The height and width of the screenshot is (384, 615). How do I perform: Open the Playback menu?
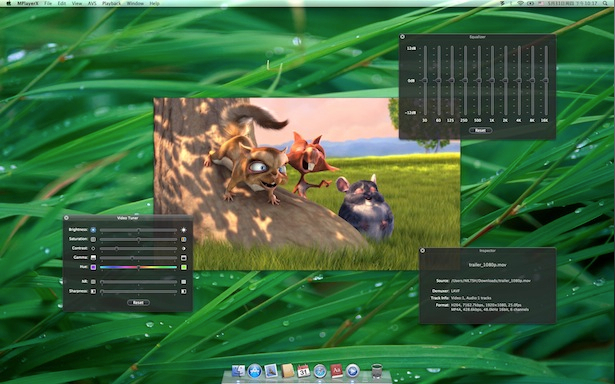(x=111, y=3)
